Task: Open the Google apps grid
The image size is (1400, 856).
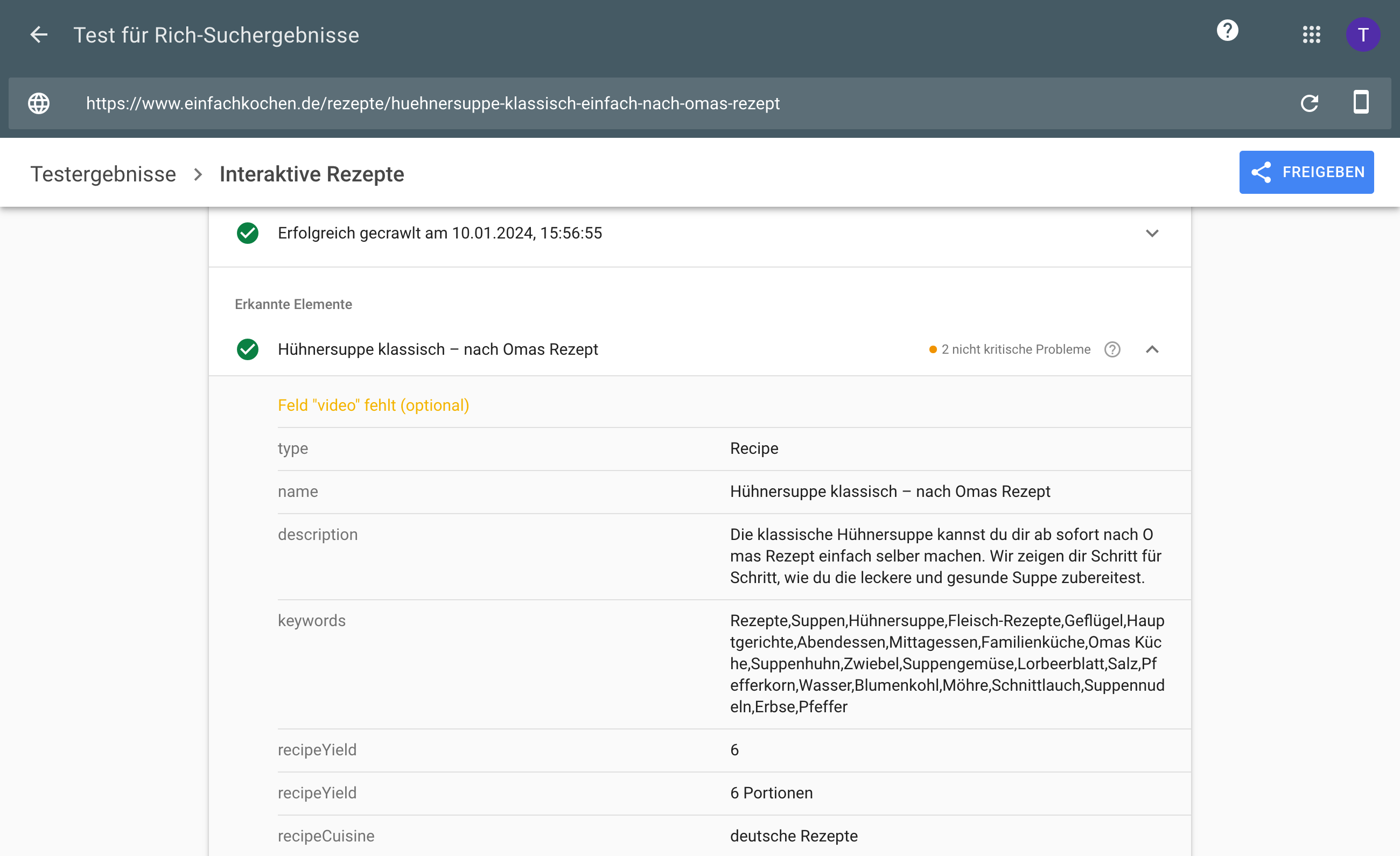Action: coord(1311,34)
